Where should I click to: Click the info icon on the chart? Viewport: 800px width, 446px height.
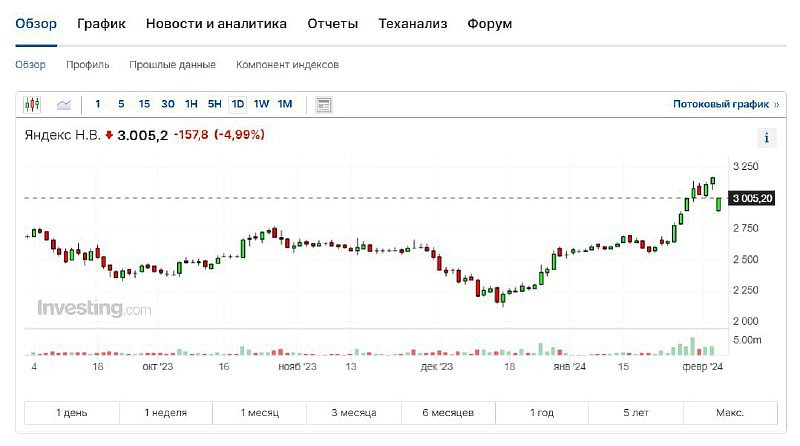click(x=767, y=139)
